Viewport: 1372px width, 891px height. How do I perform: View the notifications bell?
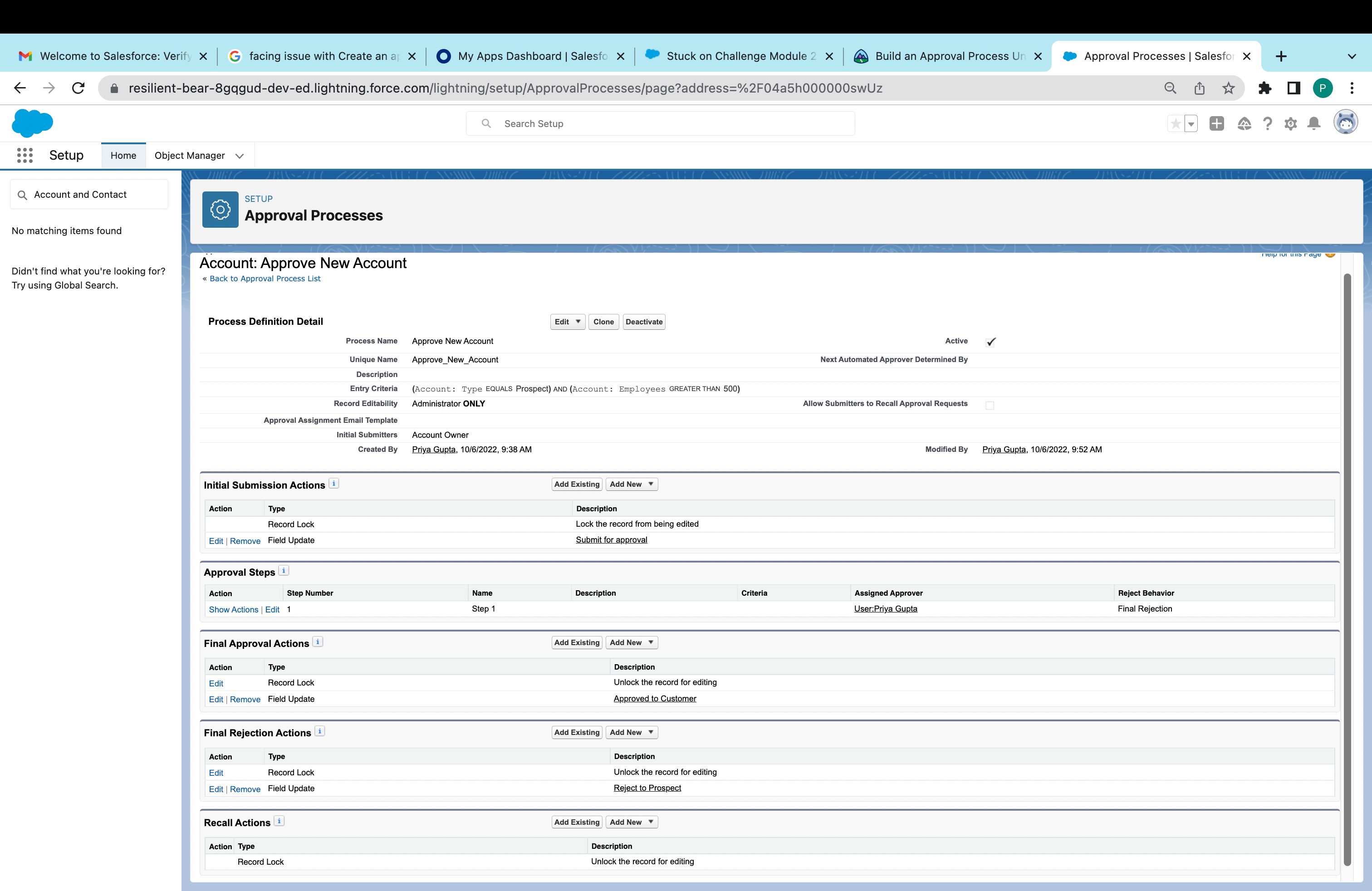[x=1314, y=123]
